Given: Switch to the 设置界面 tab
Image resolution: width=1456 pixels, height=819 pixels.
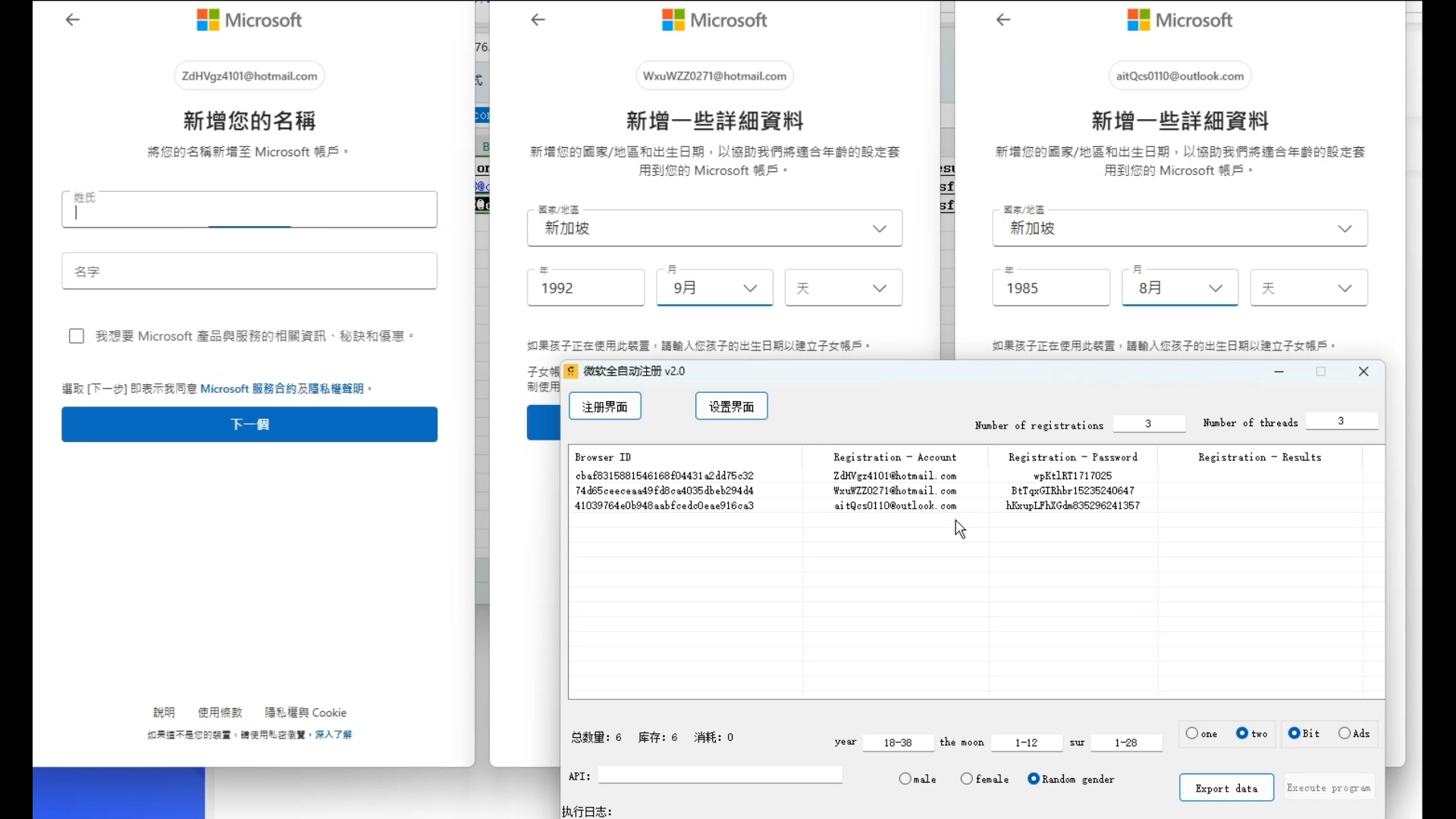Looking at the screenshot, I should [x=732, y=406].
